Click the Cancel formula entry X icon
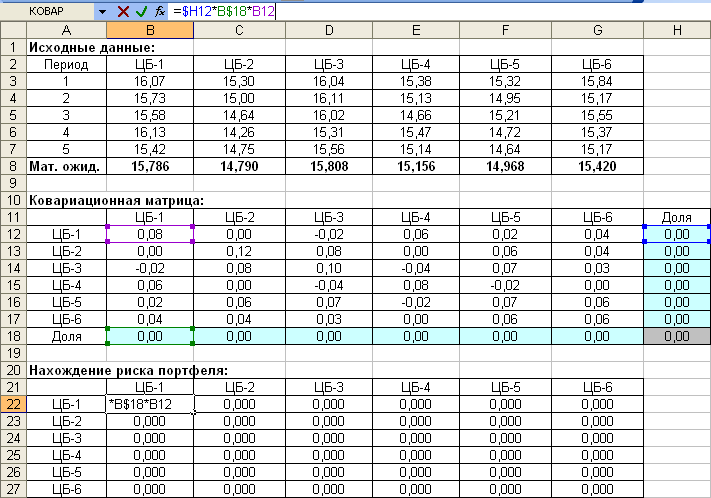The height and width of the screenshot is (498, 711). coord(123,11)
